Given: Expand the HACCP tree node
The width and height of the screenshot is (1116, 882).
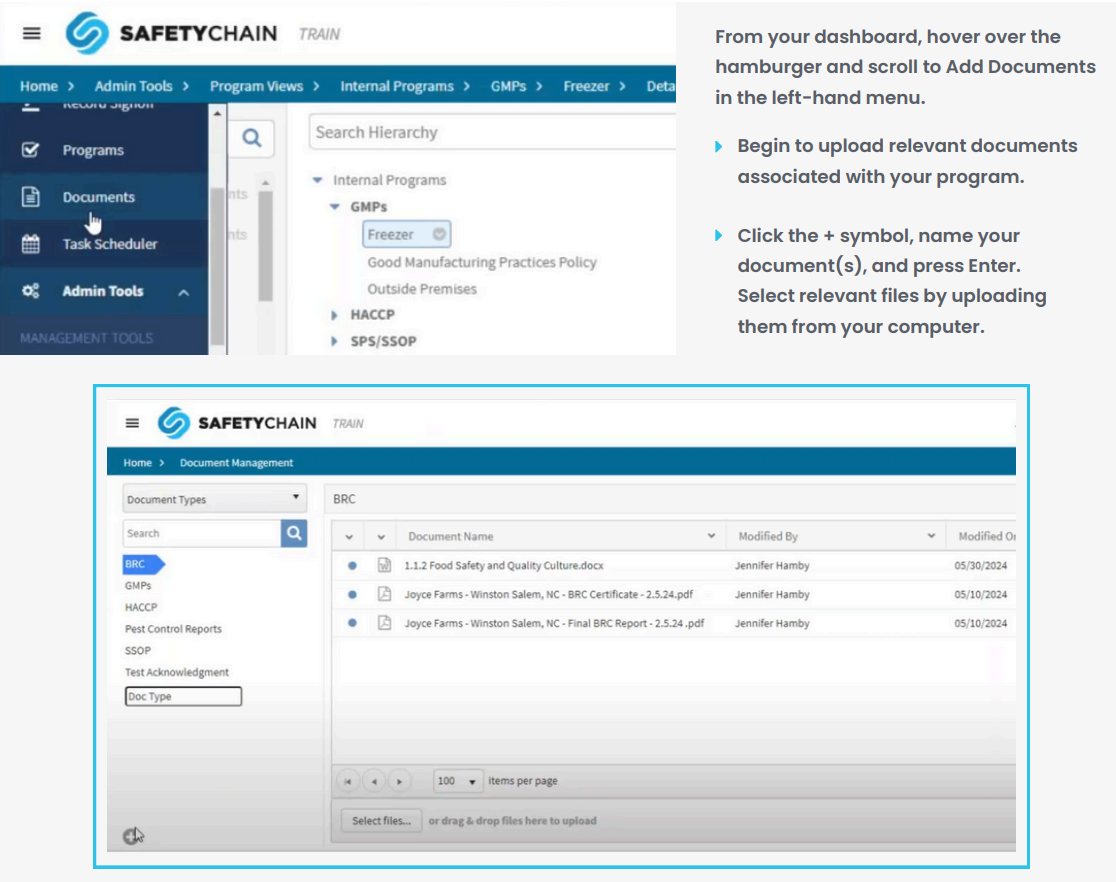Looking at the screenshot, I should (x=334, y=315).
